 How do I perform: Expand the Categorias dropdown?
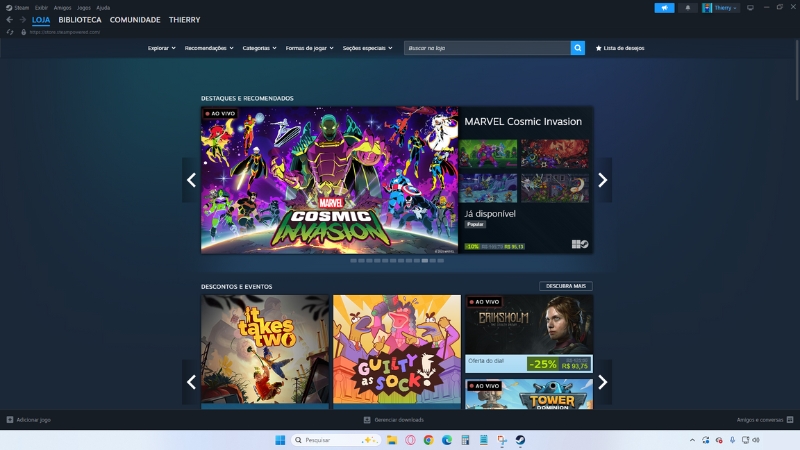click(259, 48)
